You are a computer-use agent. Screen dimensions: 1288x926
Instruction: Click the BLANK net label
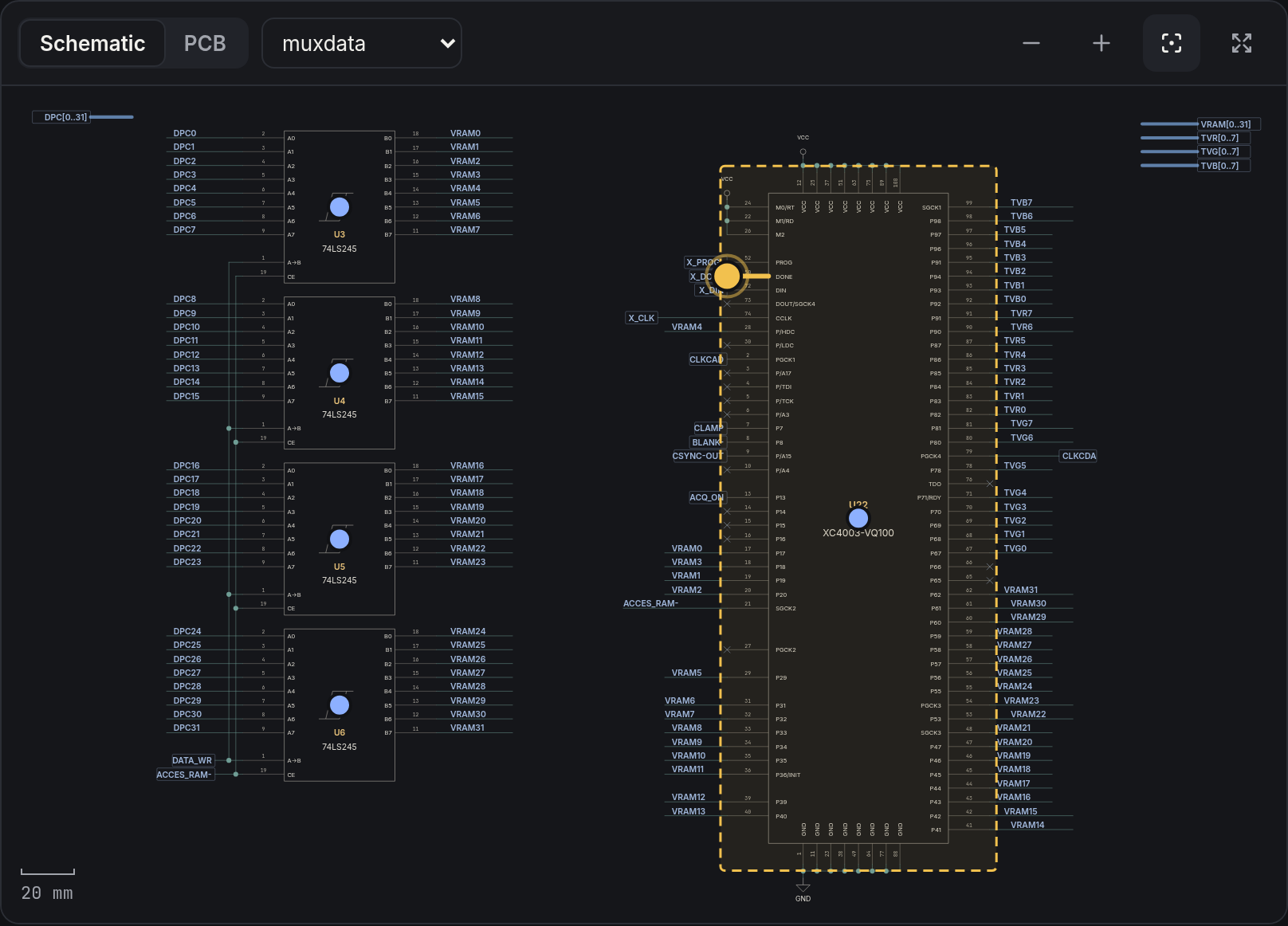tap(707, 442)
